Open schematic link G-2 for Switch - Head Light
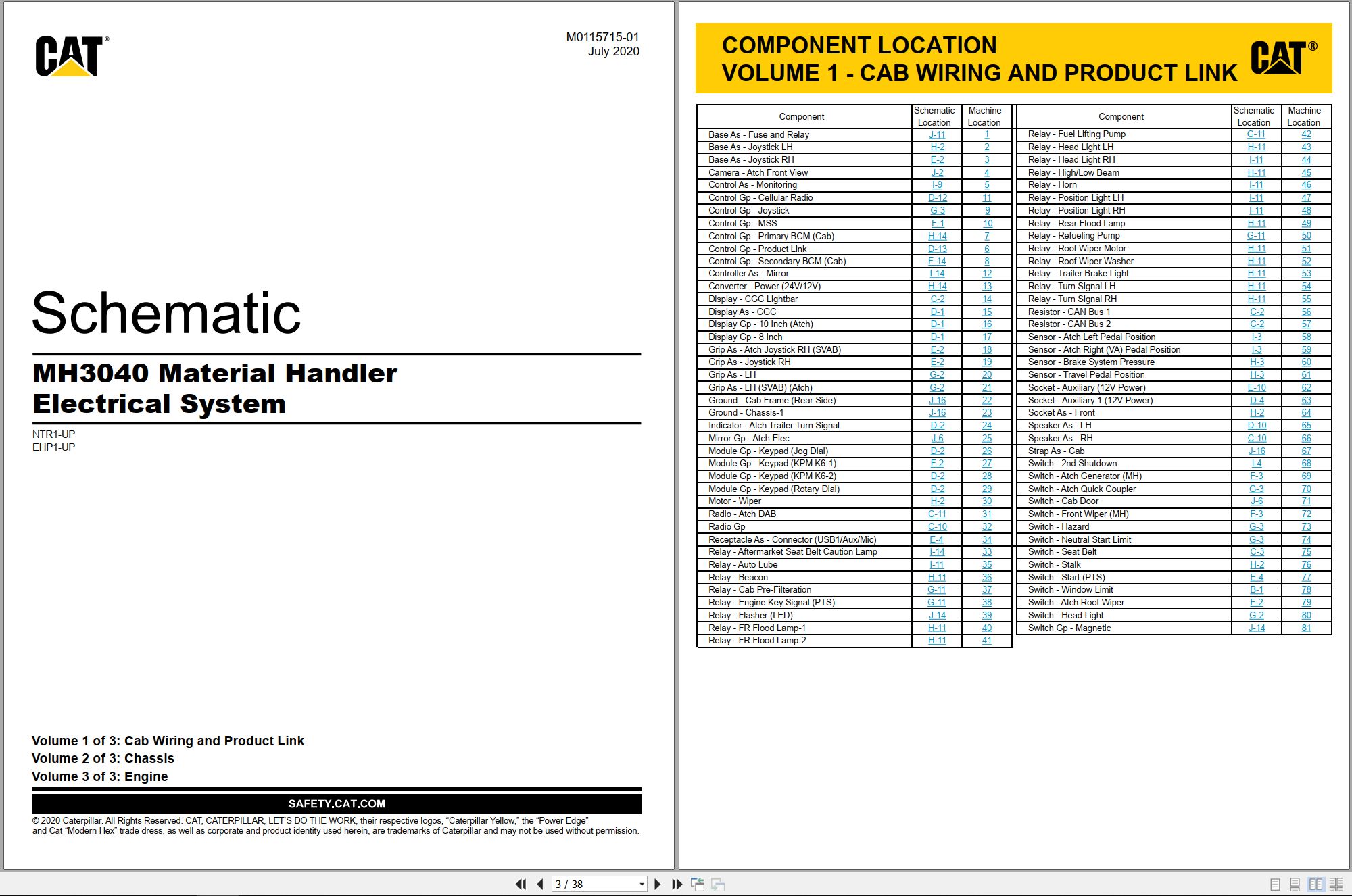This screenshot has height=896, width=1352. tap(1257, 615)
